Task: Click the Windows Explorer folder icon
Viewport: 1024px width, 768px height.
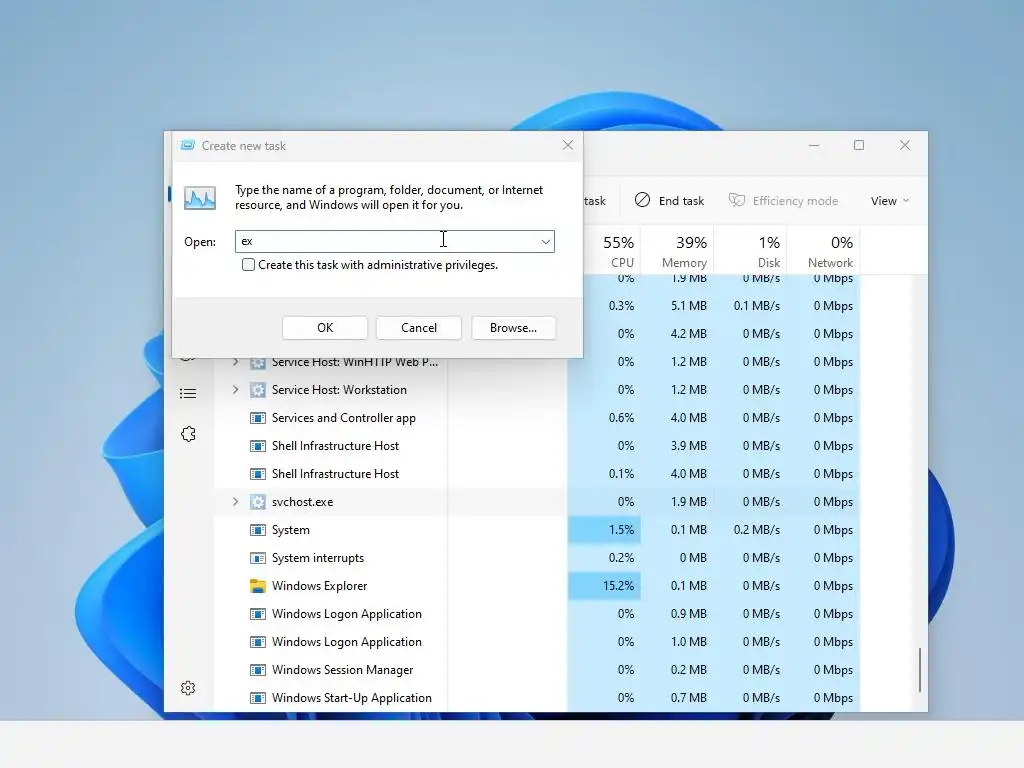Action: [258, 586]
